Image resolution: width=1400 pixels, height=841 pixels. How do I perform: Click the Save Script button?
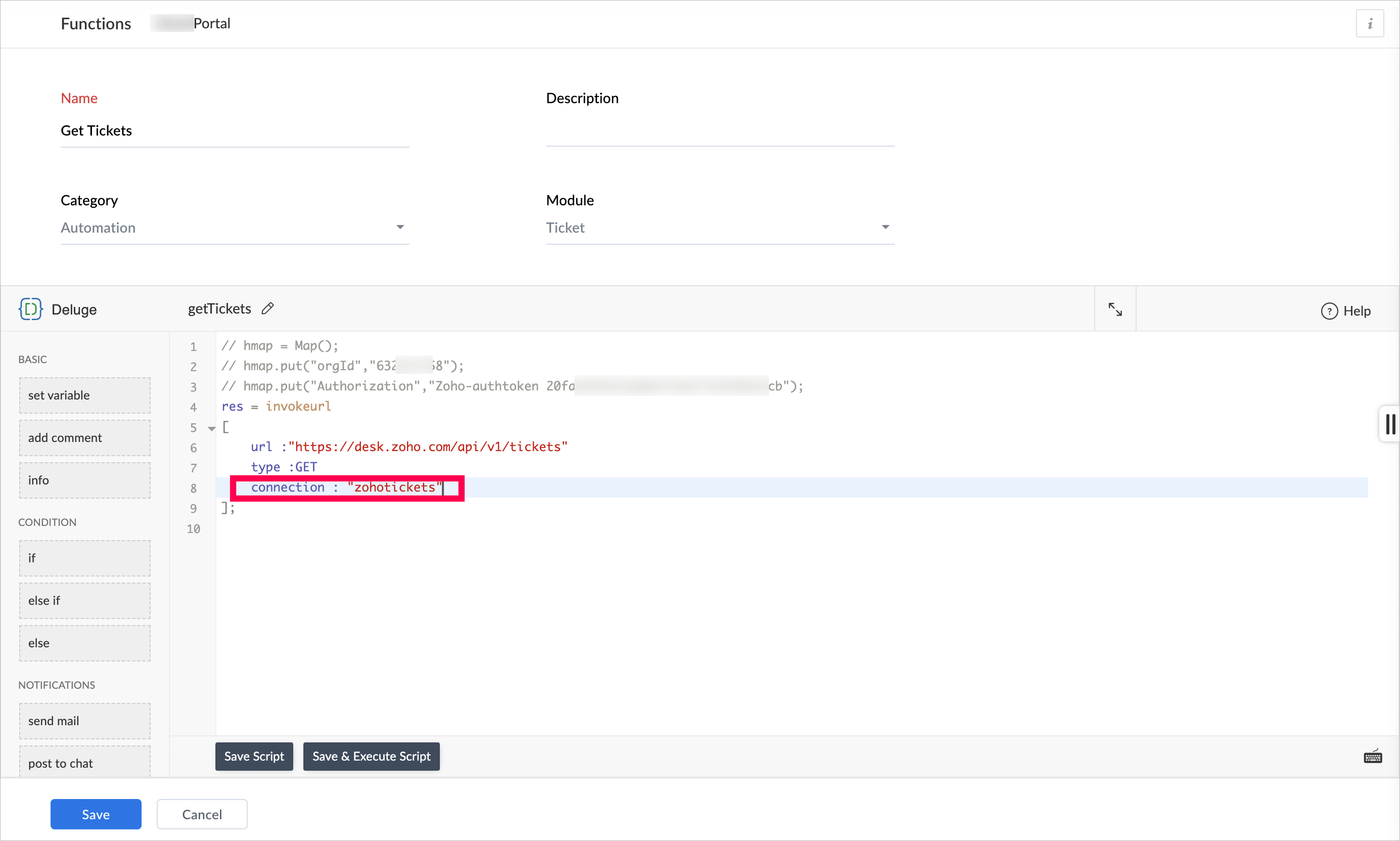[254, 757]
